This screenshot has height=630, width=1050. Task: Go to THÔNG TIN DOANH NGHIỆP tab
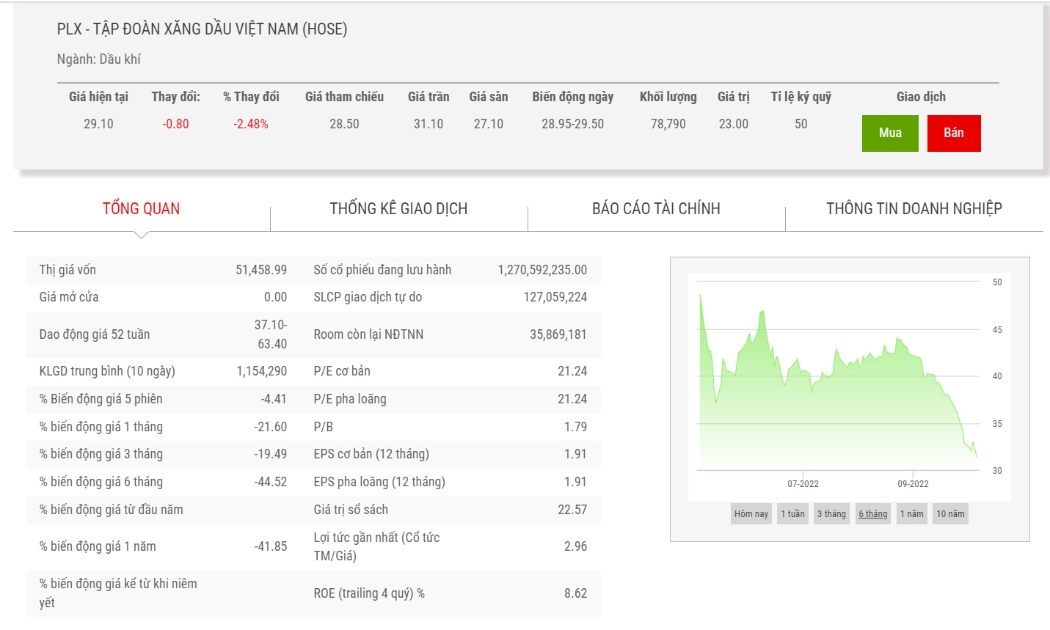[914, 209]
